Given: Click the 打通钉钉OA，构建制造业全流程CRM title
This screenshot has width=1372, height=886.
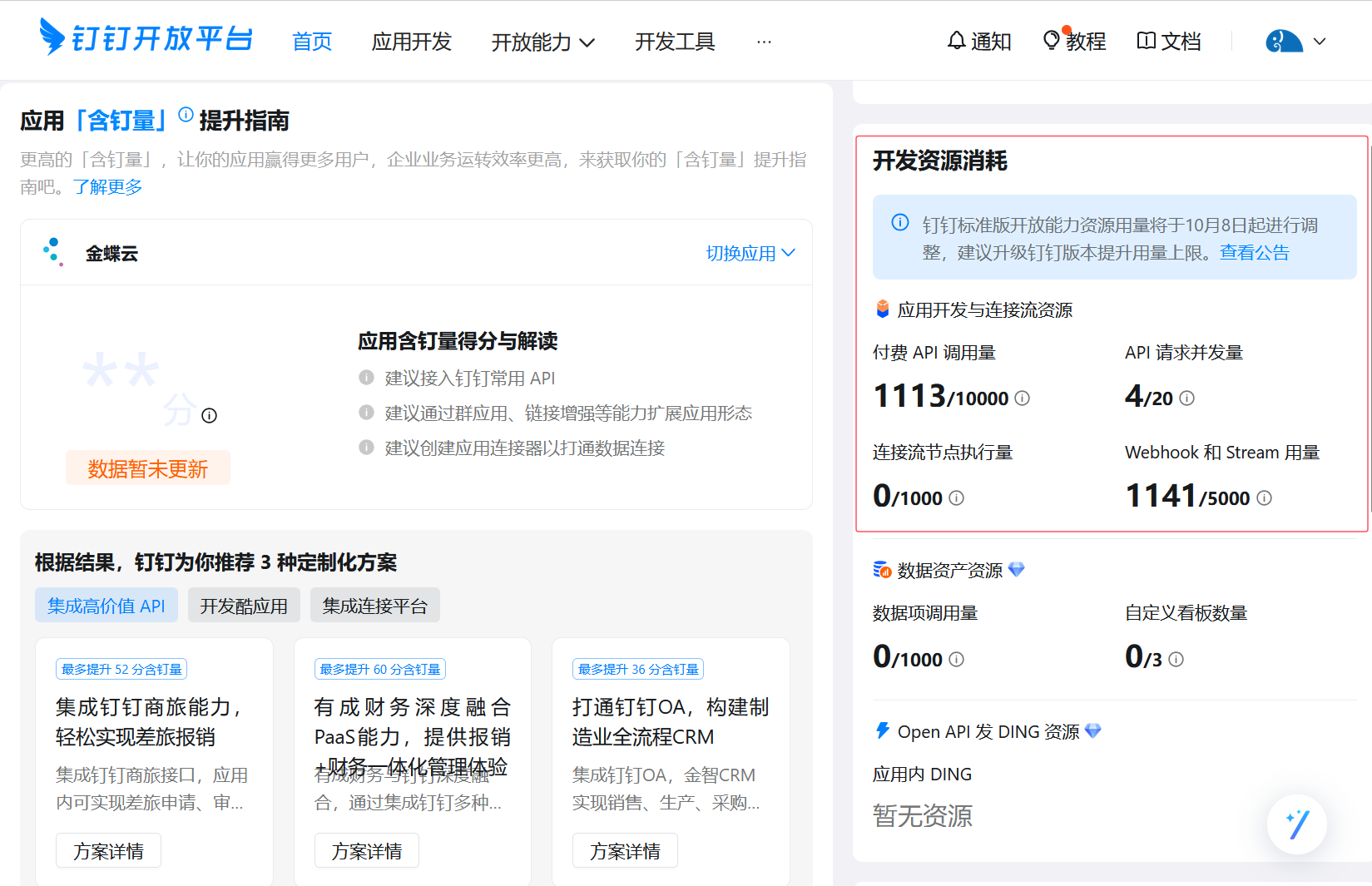Looking at the screenshot, I should pyautogui.click(x=671, y=721).
